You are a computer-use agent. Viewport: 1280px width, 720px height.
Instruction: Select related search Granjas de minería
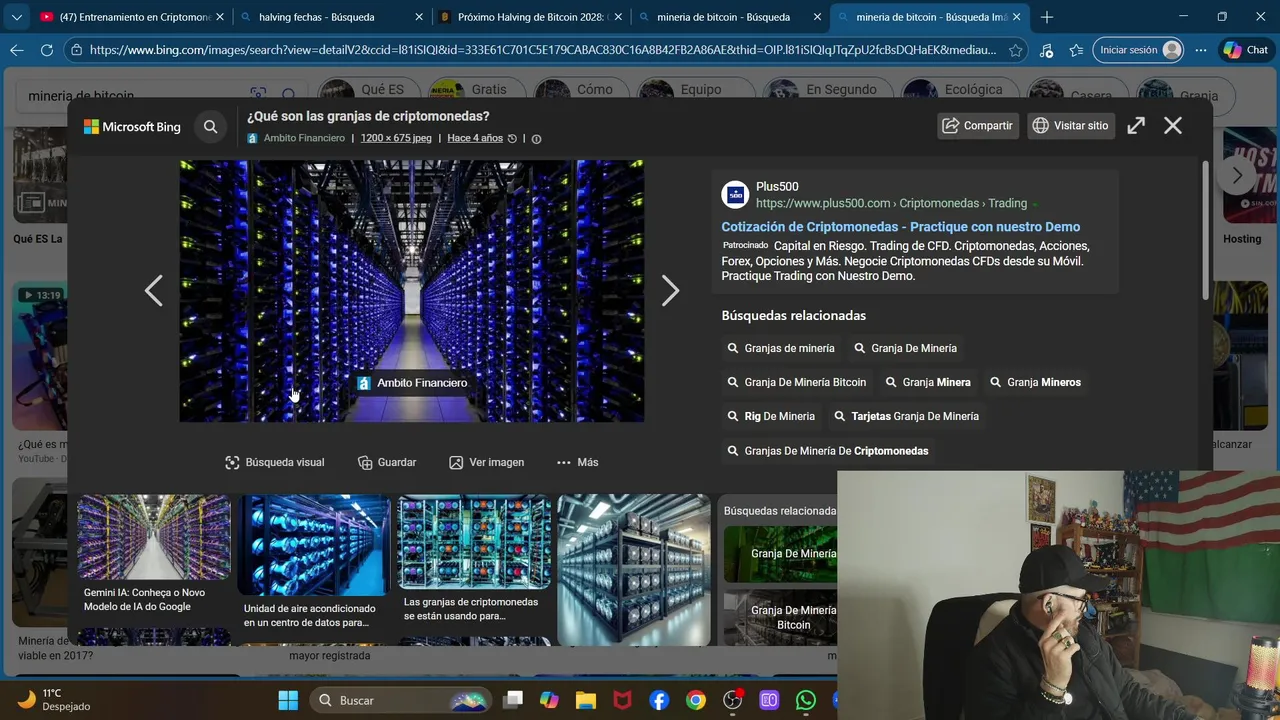[x=780, y=348]
